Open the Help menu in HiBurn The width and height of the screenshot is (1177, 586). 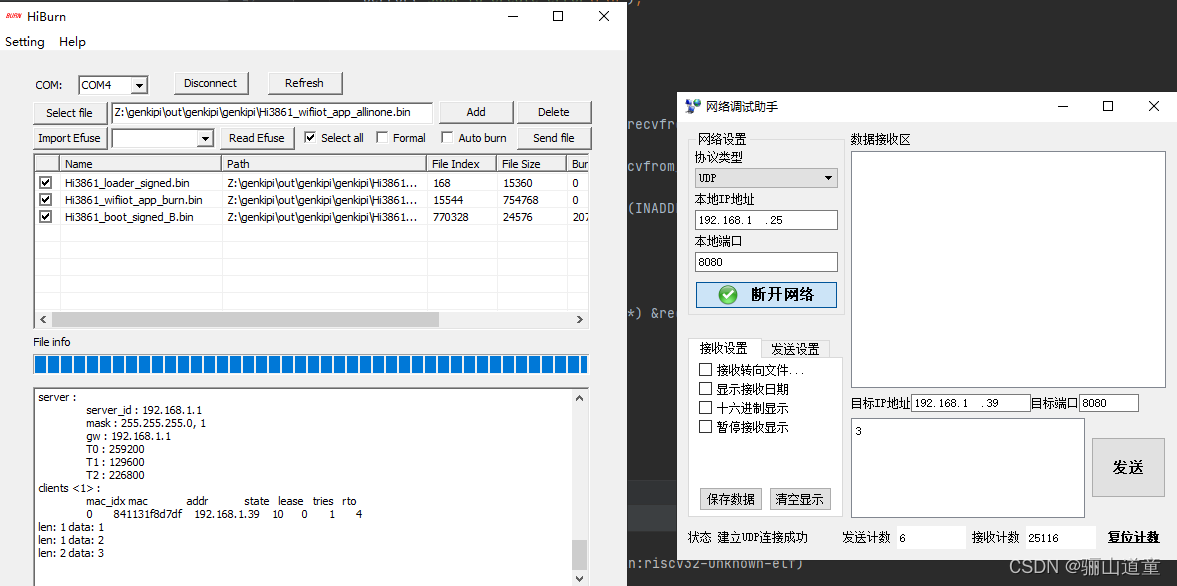point(72,42)
